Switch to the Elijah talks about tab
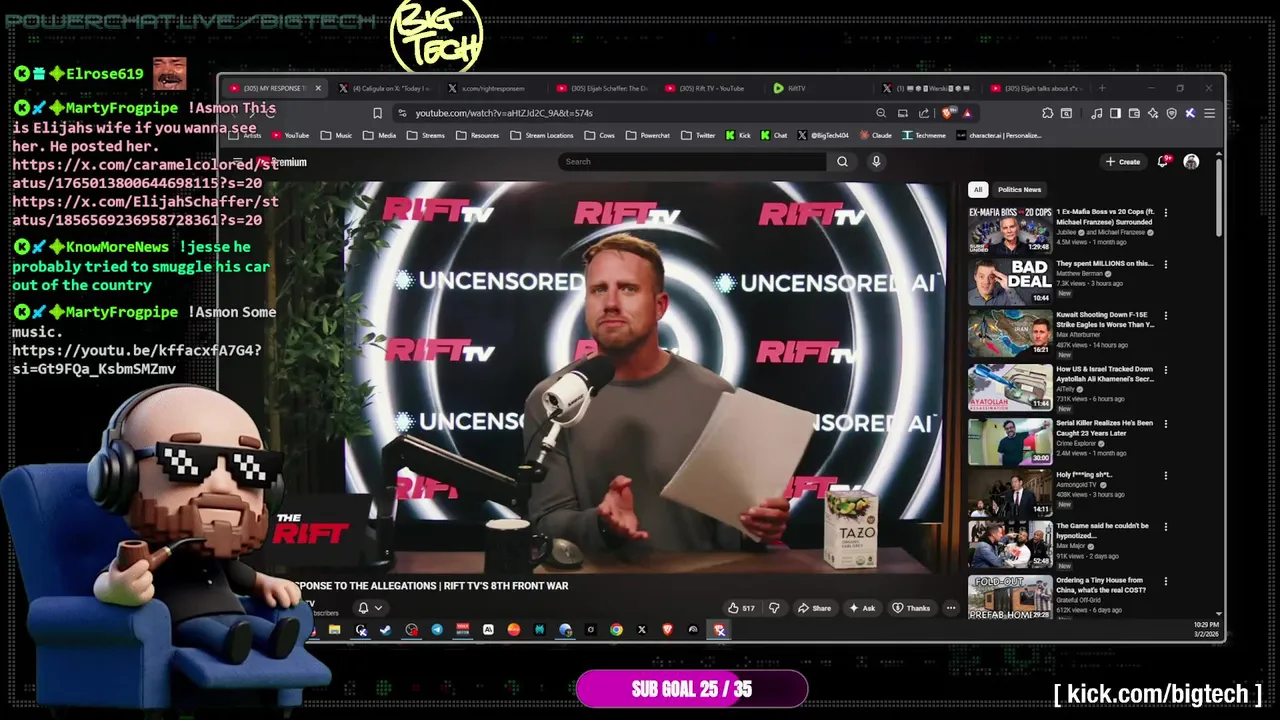The height and width of the screenshot is (720, 1280). 1035,88
